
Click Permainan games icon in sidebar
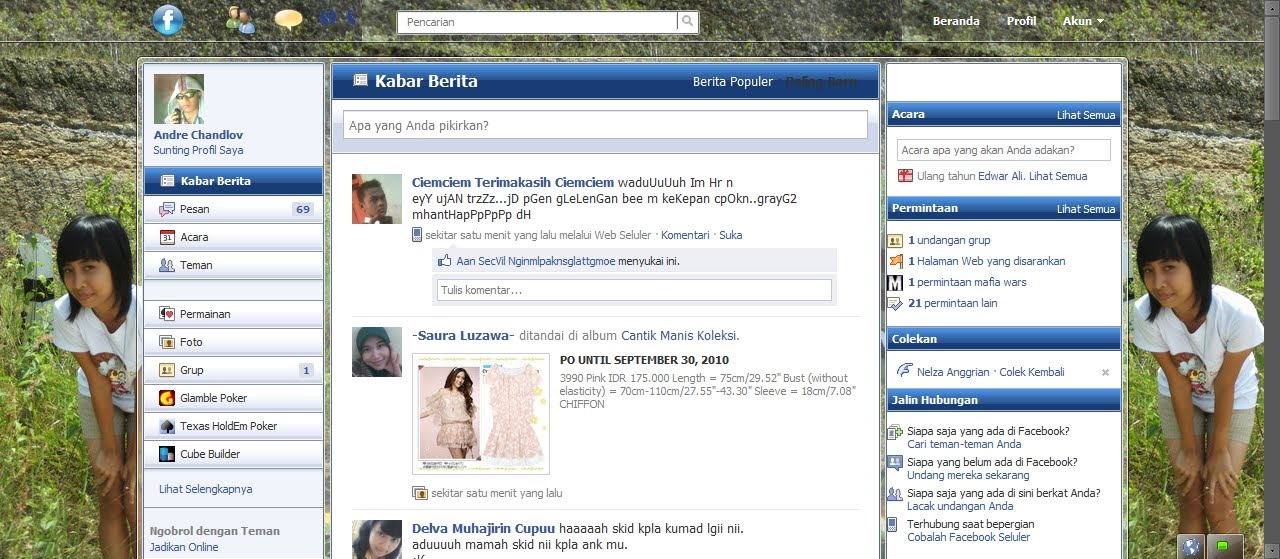[167, 314]
